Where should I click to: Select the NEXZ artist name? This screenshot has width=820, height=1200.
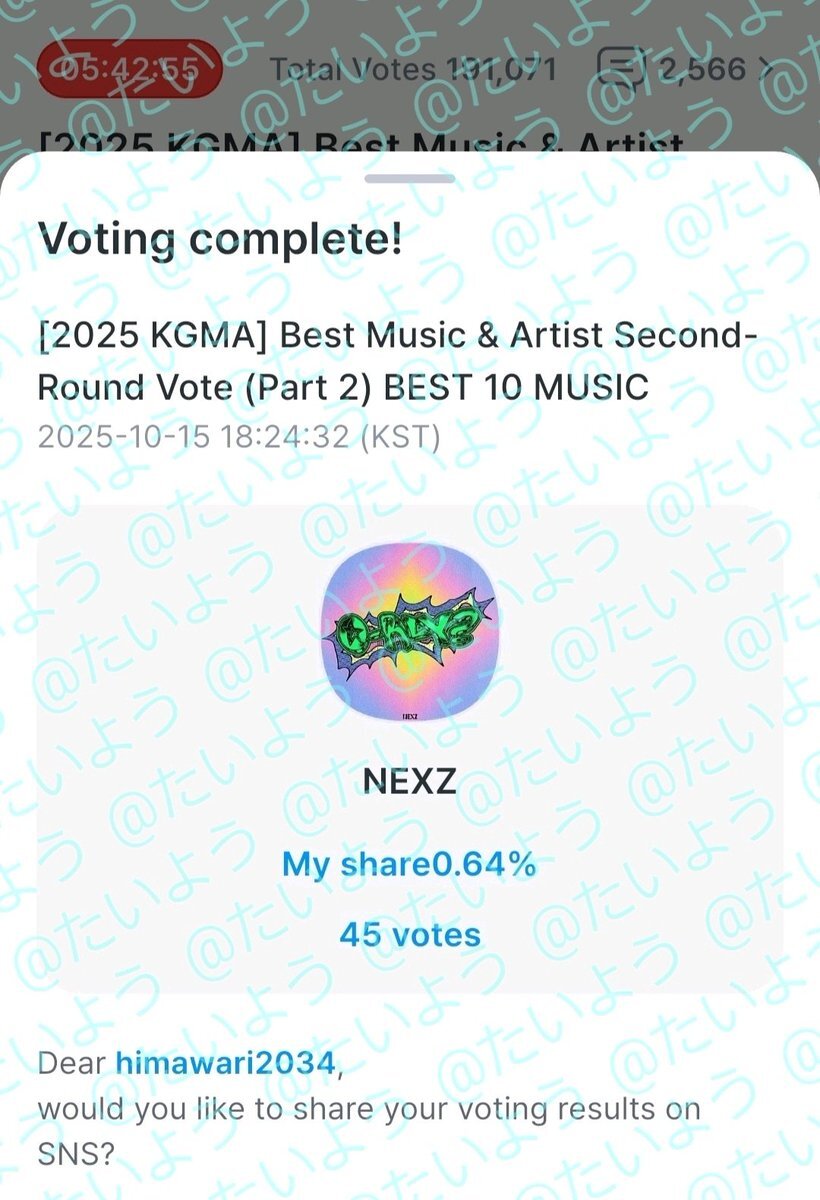point(410,781)
